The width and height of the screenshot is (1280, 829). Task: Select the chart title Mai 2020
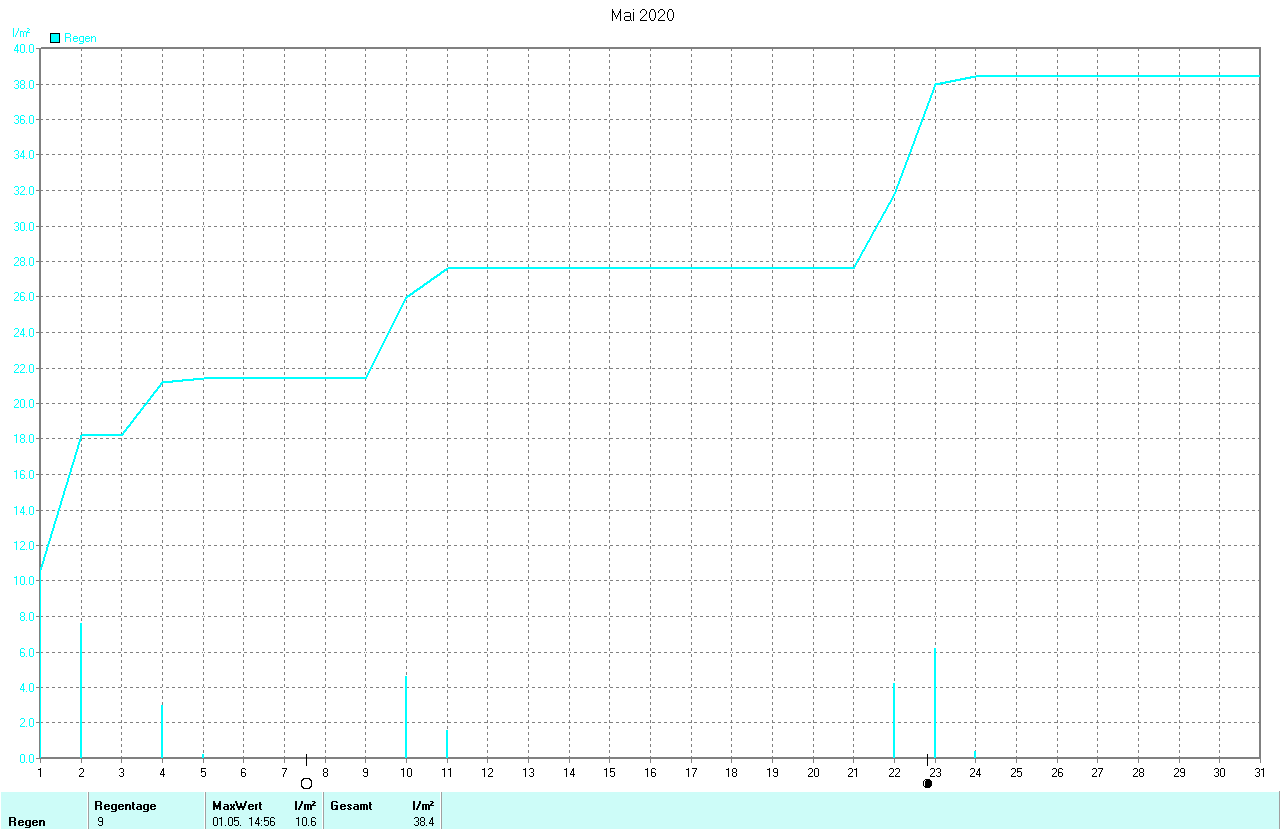coord(642,15)
